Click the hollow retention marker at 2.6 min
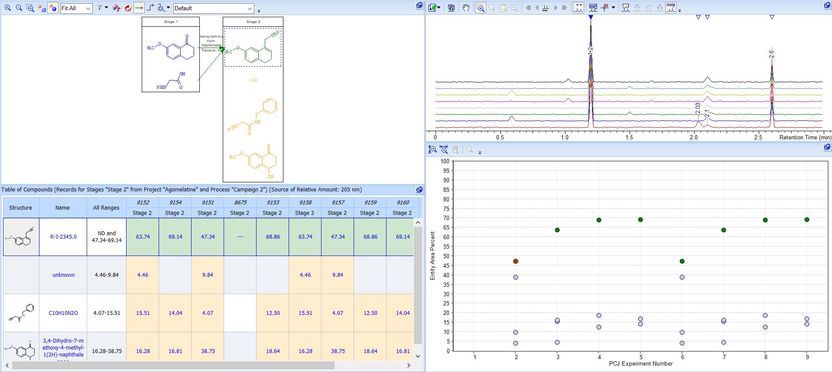This screenshot has height=372, width=832. pos(772,18)
